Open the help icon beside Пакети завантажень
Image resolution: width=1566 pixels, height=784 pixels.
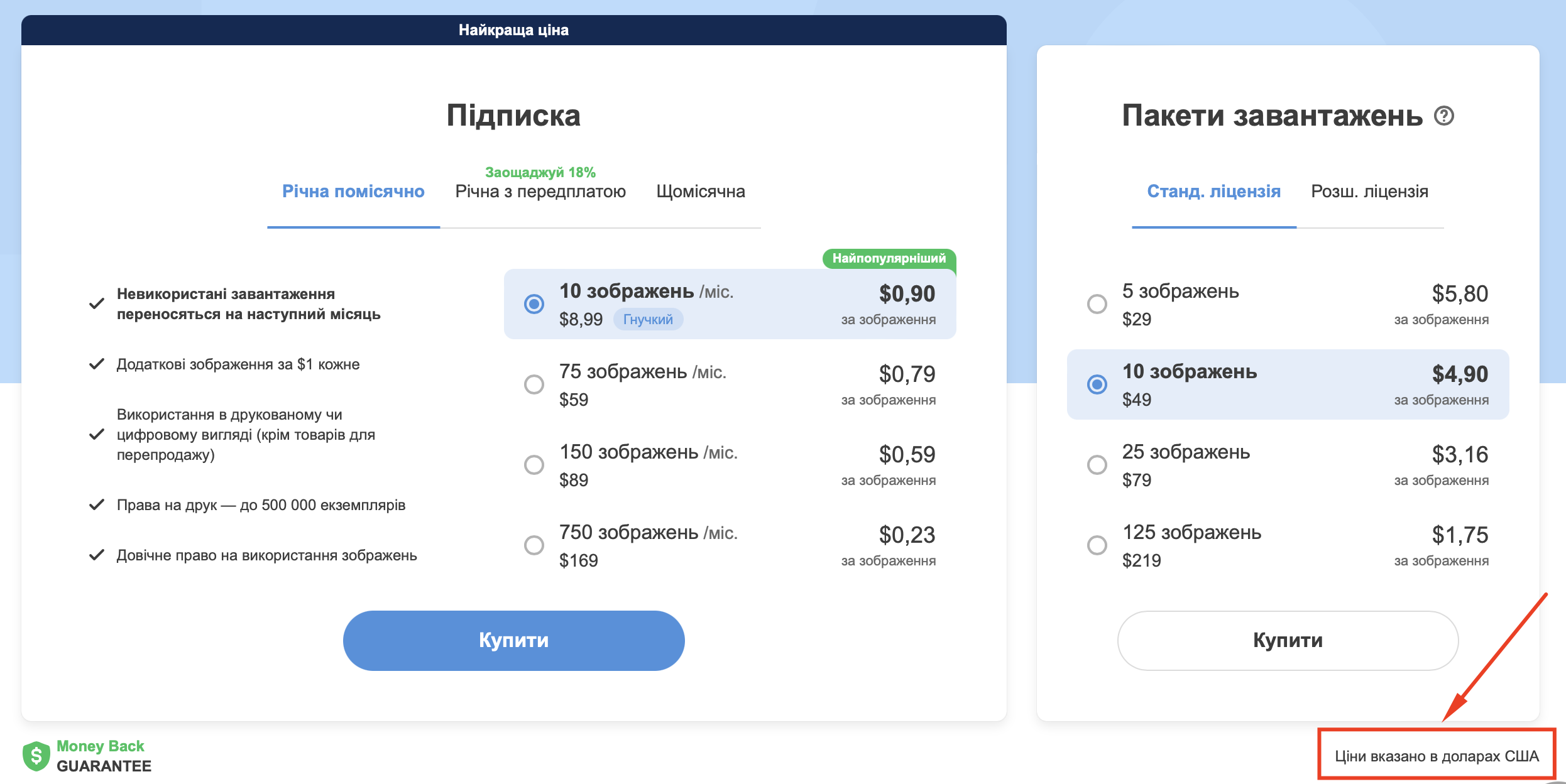click(1444, 116)
